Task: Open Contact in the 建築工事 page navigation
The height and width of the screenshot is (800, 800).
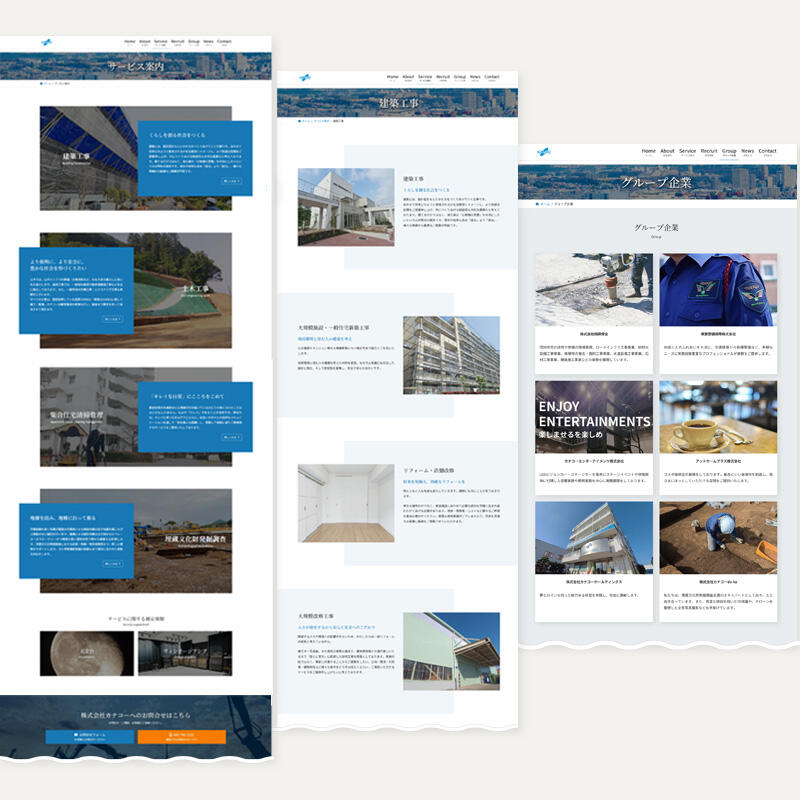Action: click(x=492, y=78)
